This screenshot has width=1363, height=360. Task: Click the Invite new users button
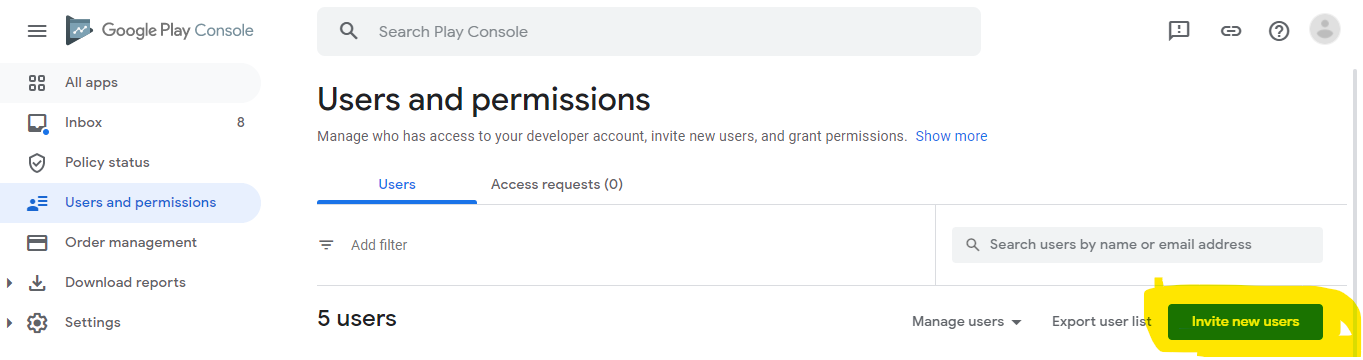pos(1245,322)
